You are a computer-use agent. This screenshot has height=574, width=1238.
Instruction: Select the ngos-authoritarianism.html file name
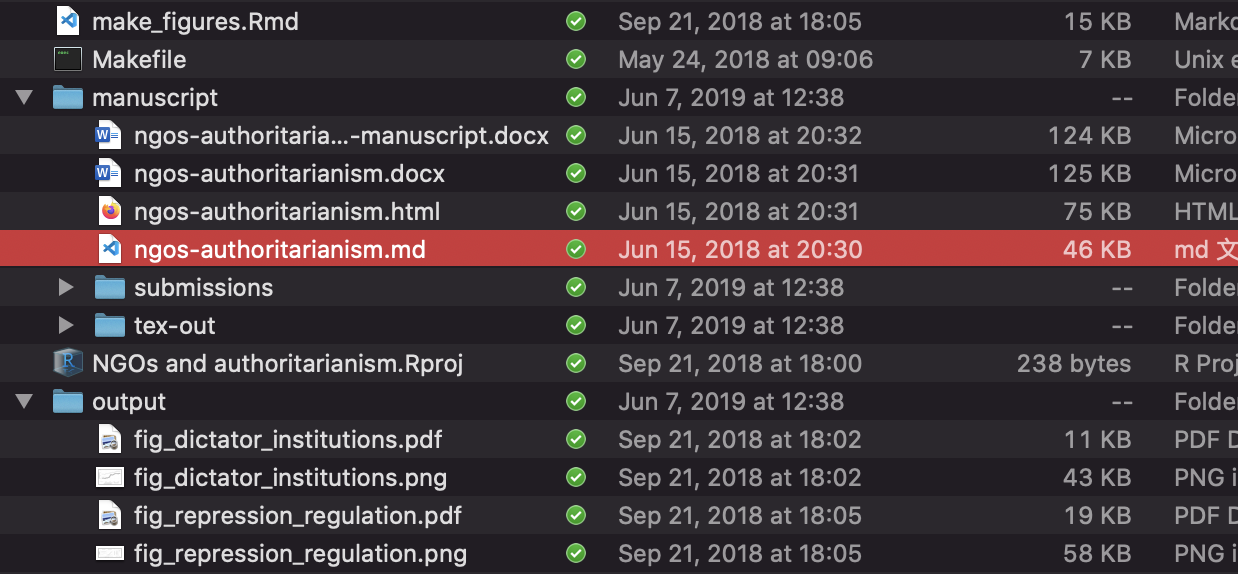click(x=287, y=211)
